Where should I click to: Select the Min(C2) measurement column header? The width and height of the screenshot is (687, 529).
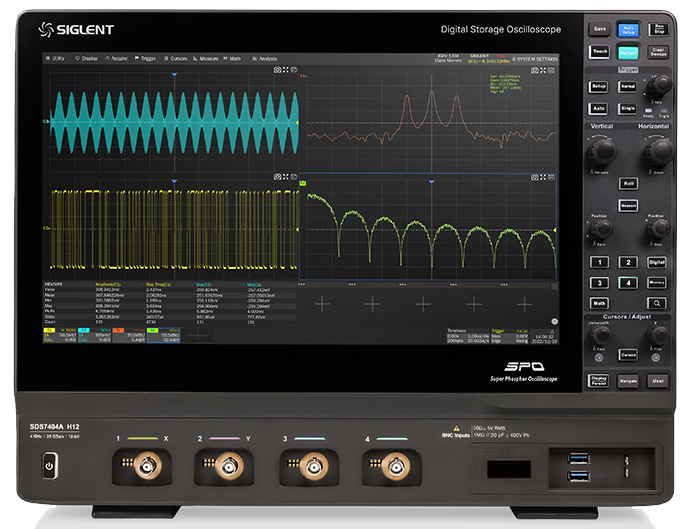[x=254, y=284]
